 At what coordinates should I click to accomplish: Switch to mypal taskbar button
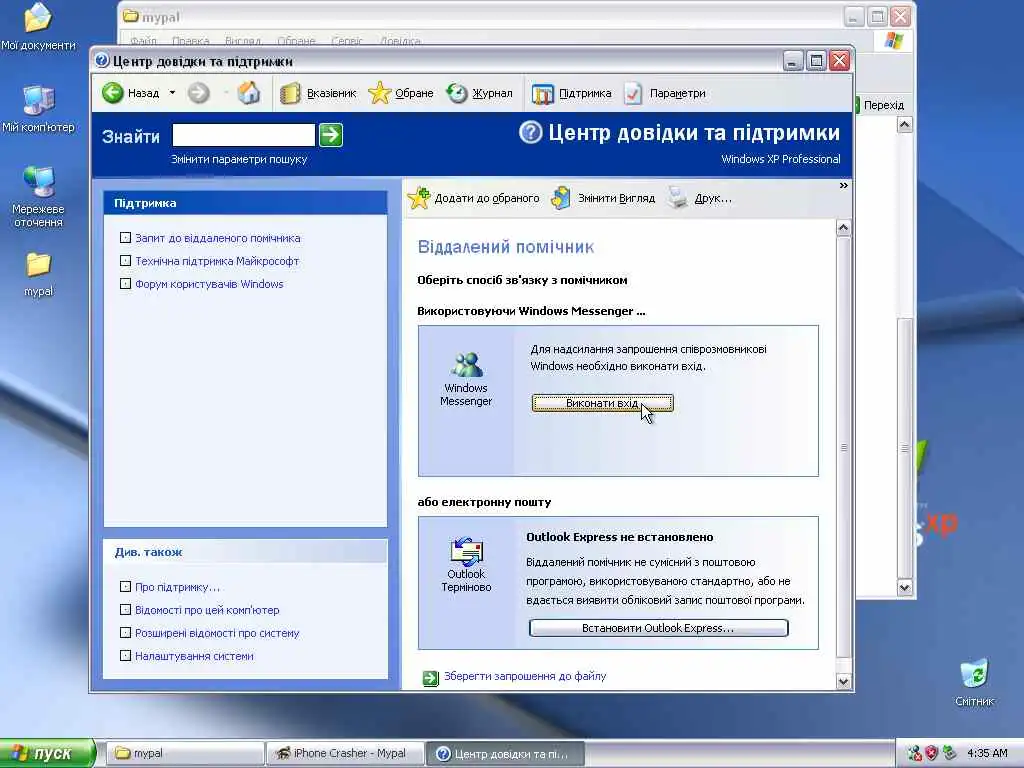pyautogui.click(x=184, y=753)
